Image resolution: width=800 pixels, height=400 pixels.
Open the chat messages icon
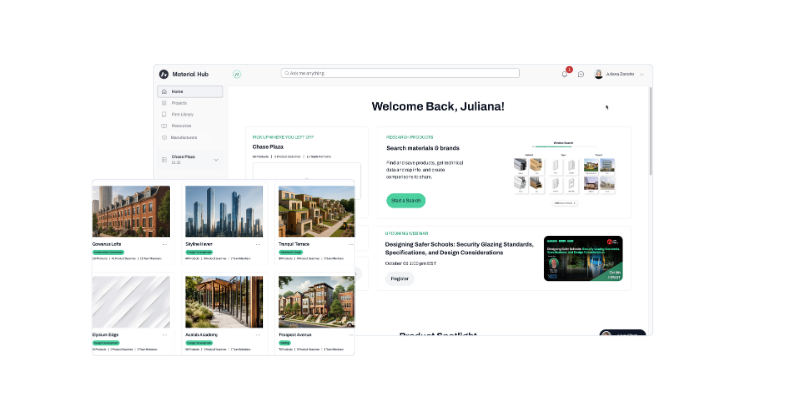[581, 74]
